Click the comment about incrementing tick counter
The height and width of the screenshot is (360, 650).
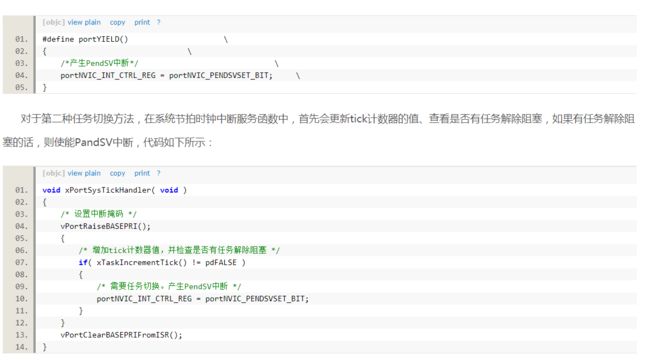pos(179,250)
